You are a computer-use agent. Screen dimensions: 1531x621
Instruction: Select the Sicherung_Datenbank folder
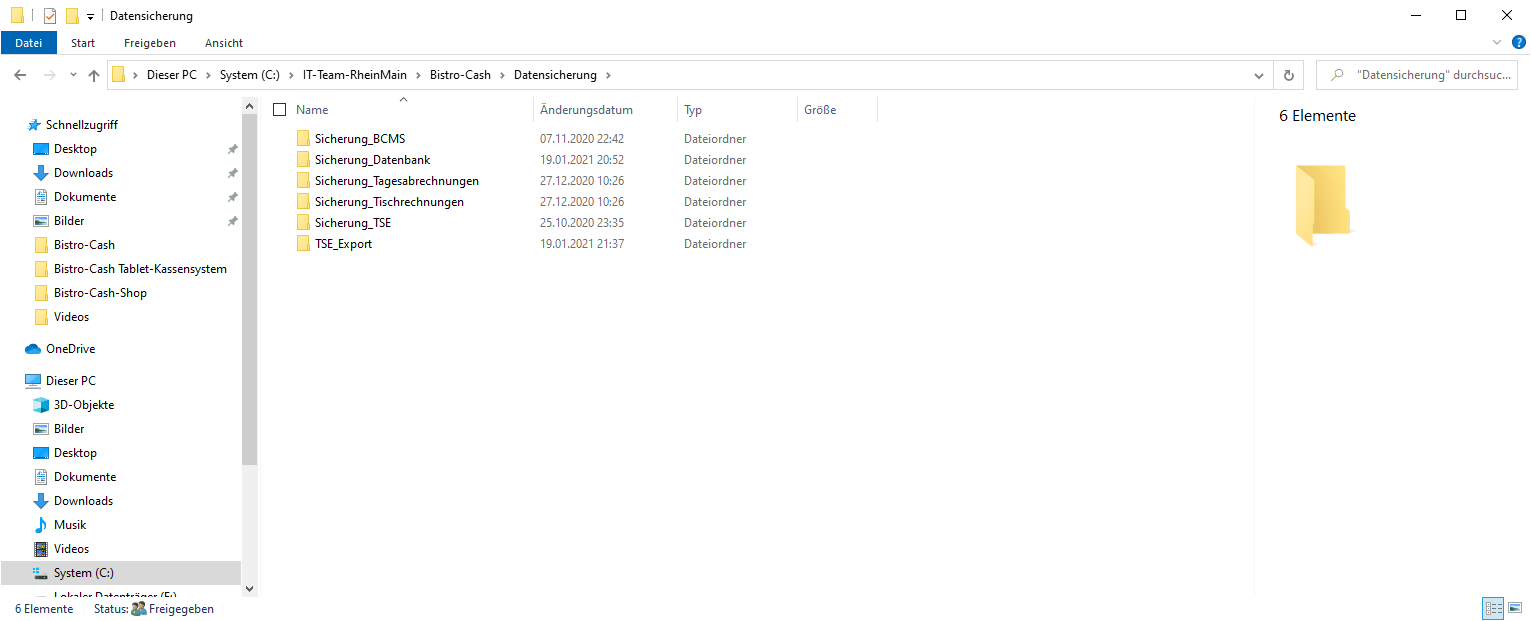tap(372, 160)
